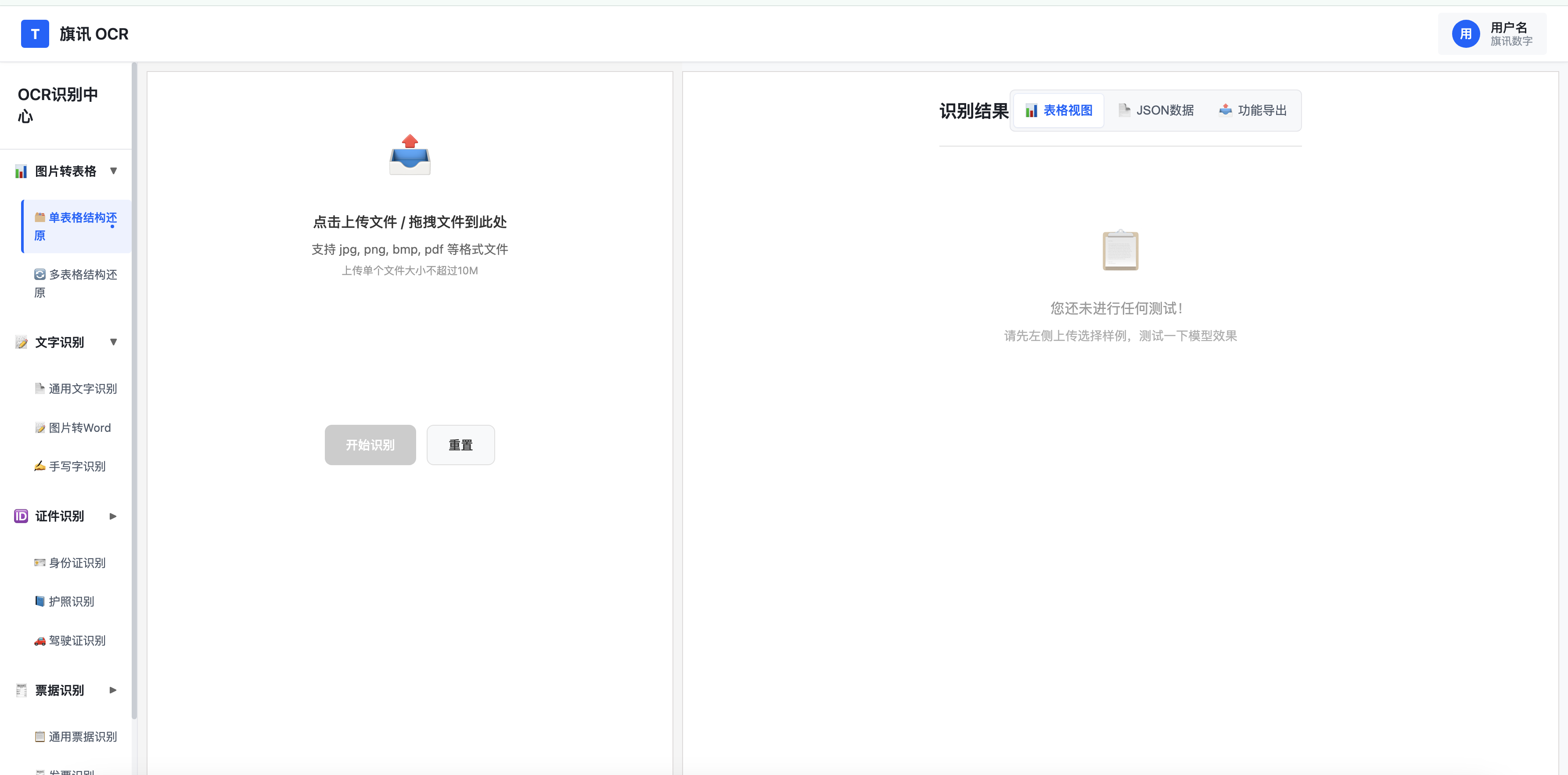Click the 表格视图 tab's chart icon
This screenshot has height=775, width=1568.
point(1031,111)
